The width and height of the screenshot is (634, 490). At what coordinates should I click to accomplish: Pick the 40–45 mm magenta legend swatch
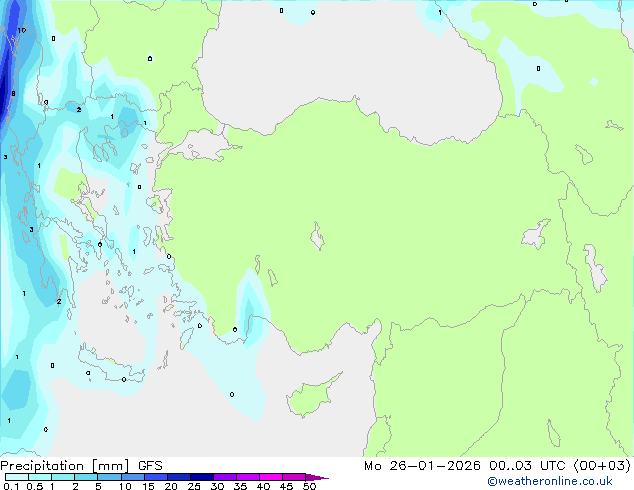[271, 477]
